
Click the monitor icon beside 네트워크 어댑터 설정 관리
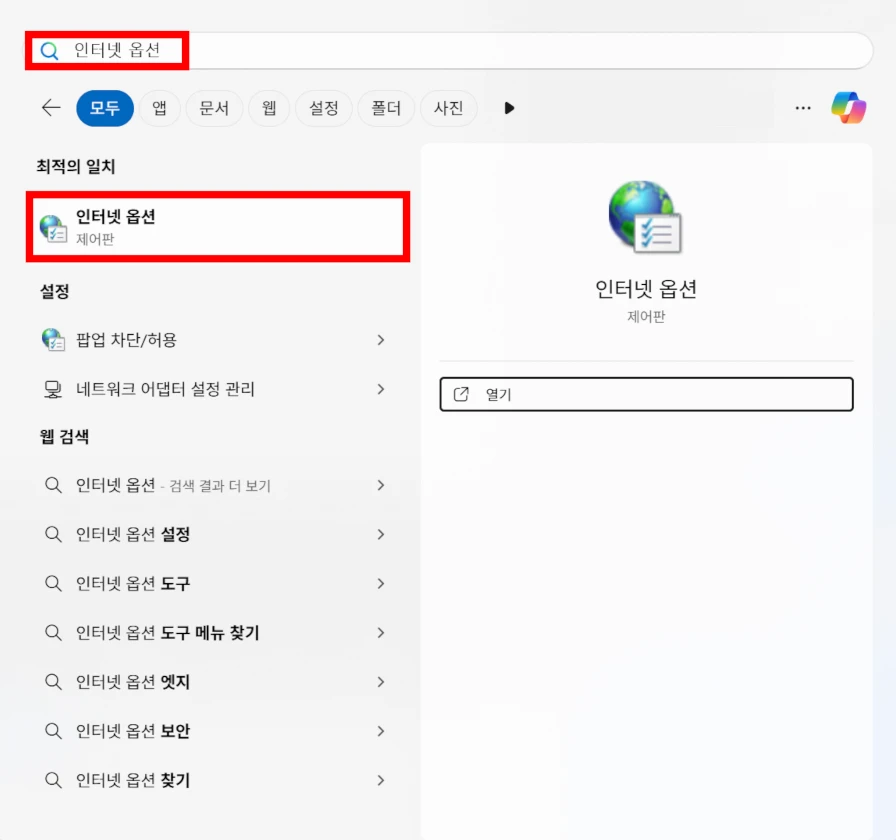click(x=53, y=389)
